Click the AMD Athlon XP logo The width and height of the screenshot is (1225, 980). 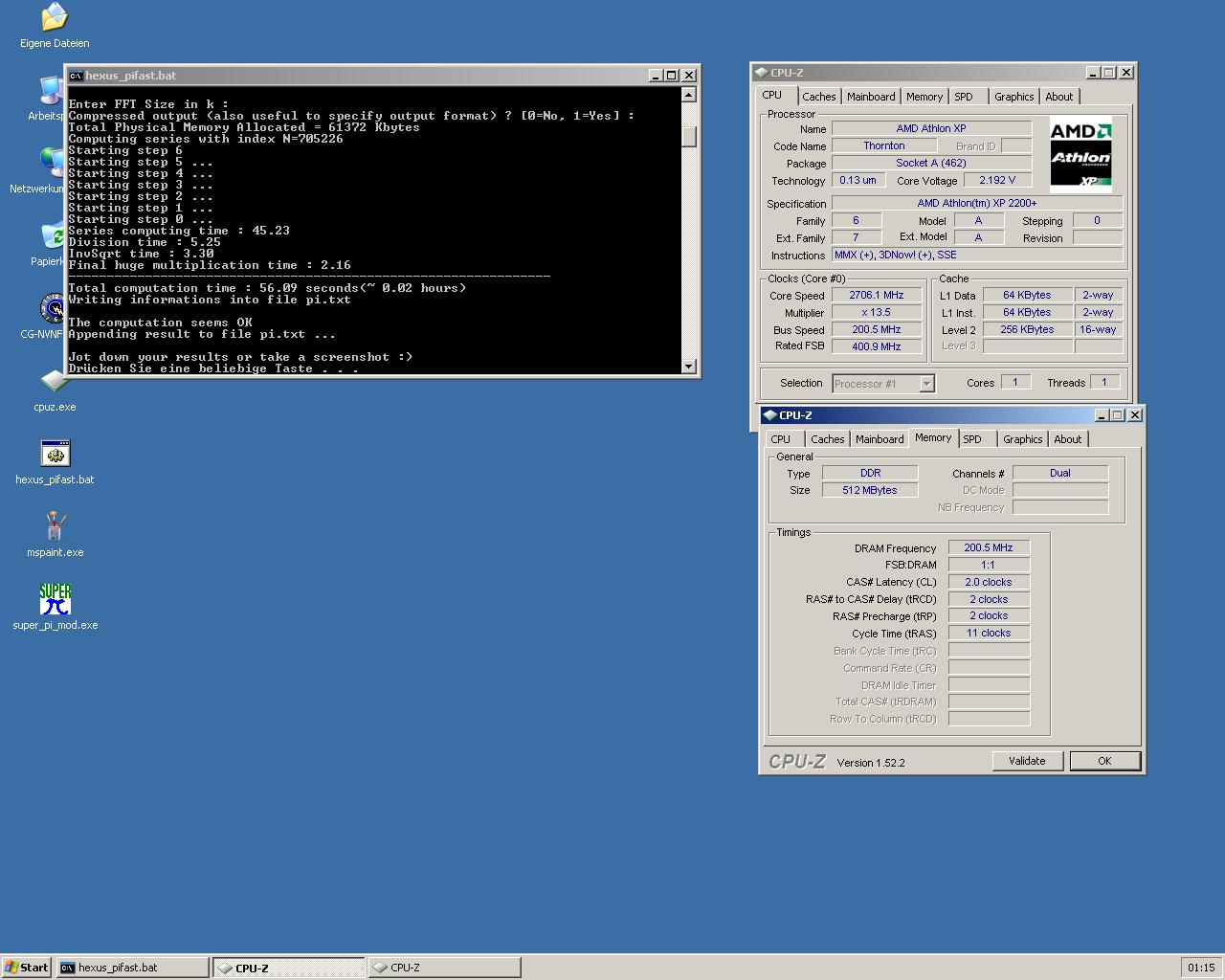click(x=1080, y=155)
